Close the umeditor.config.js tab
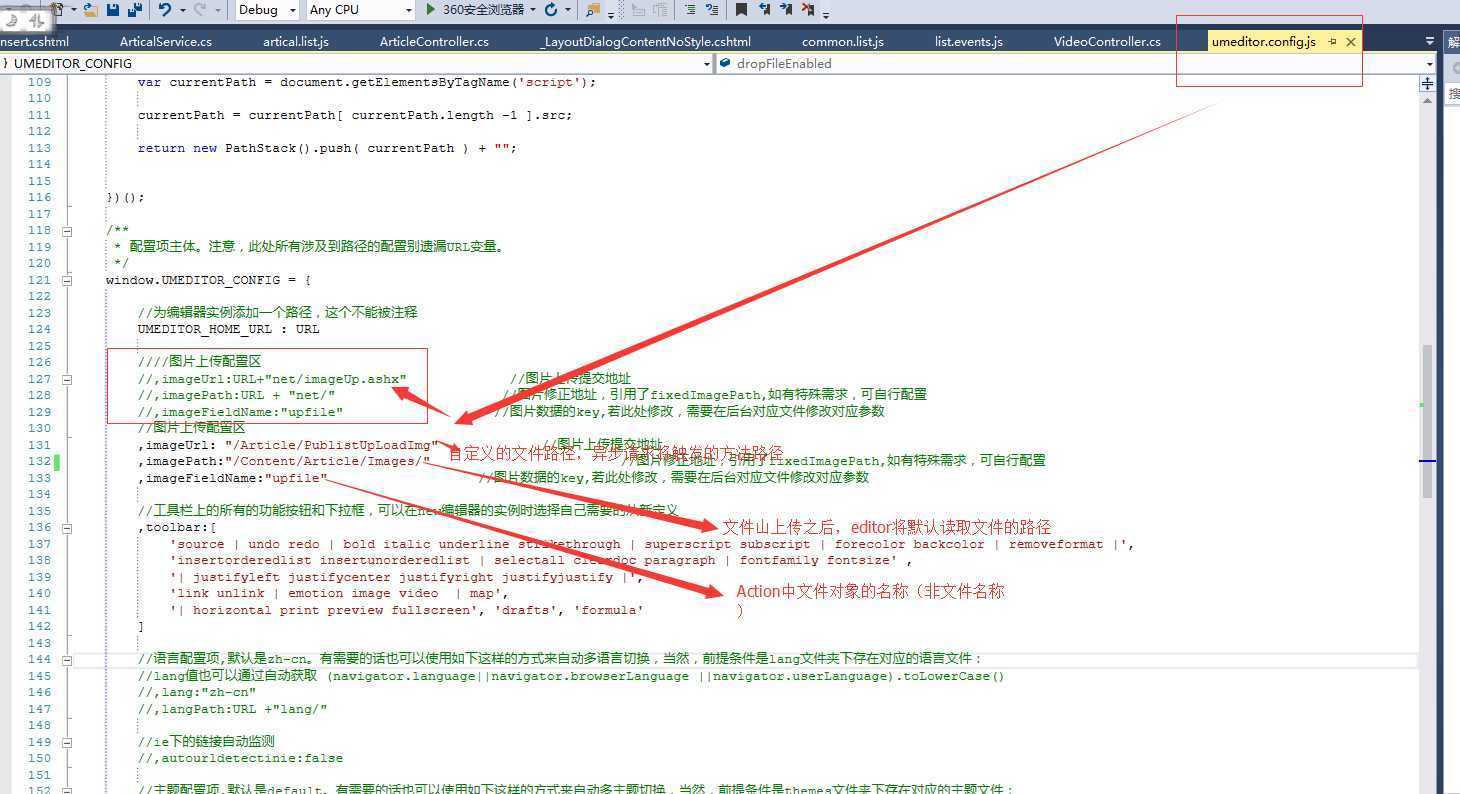Viewport: 1460px width, 794px height. pos(1351,41)
